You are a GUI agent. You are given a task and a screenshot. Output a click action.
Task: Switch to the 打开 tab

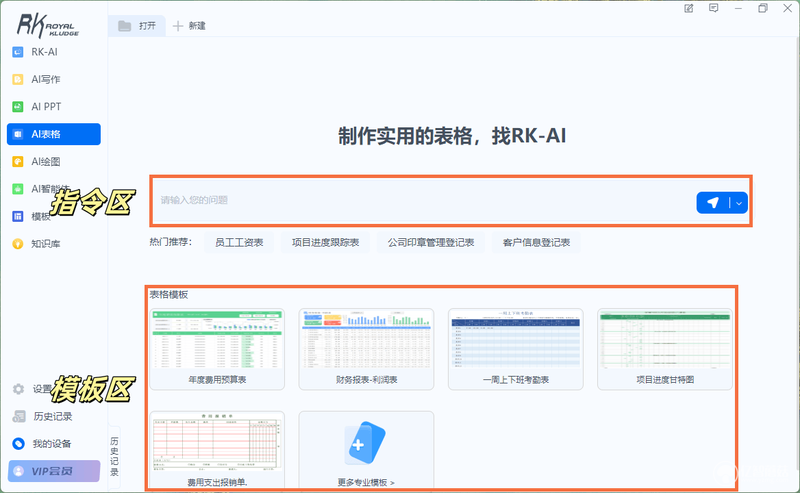[137, 26]
